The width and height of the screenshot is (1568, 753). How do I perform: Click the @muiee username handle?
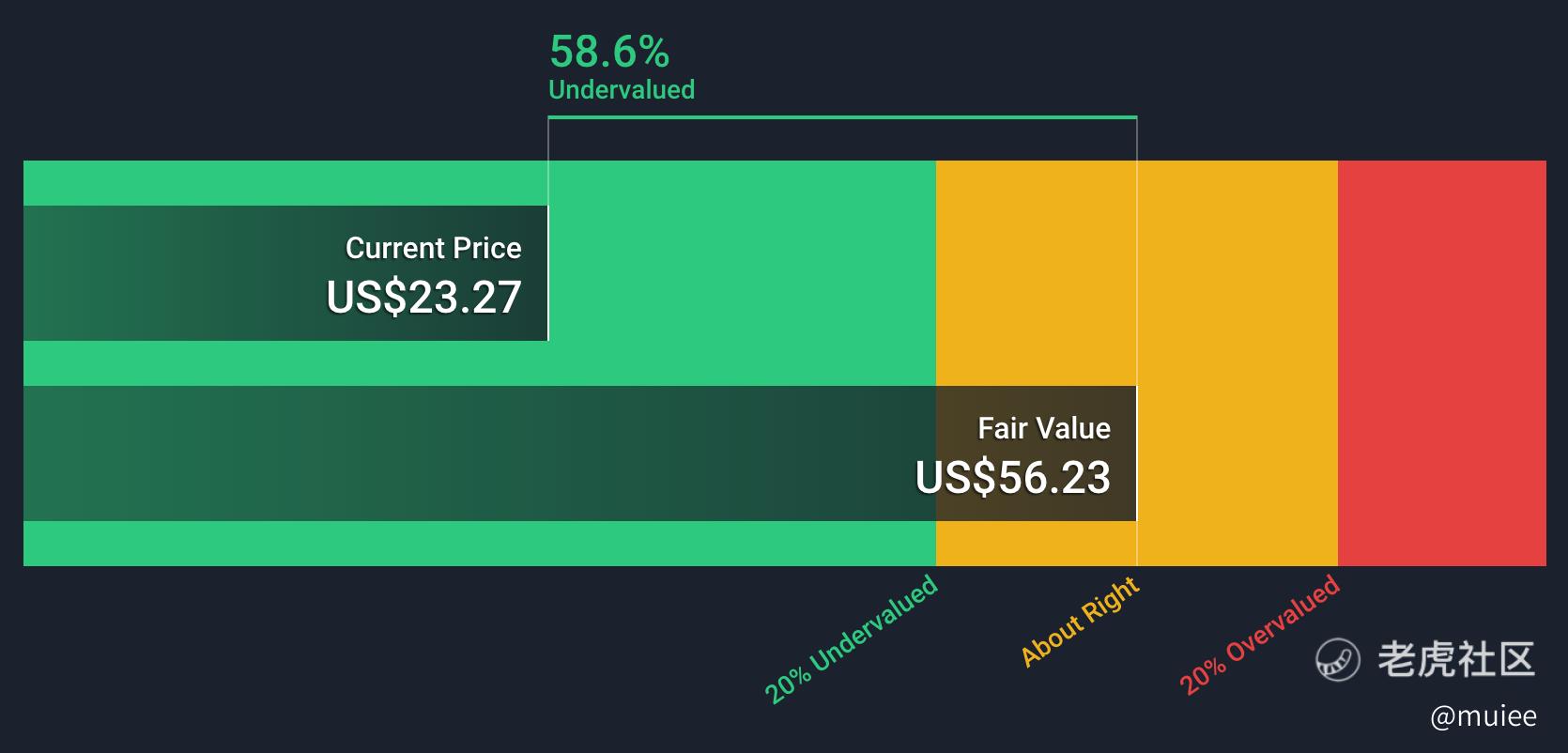pyautogui.click(x=1483, y=716)
